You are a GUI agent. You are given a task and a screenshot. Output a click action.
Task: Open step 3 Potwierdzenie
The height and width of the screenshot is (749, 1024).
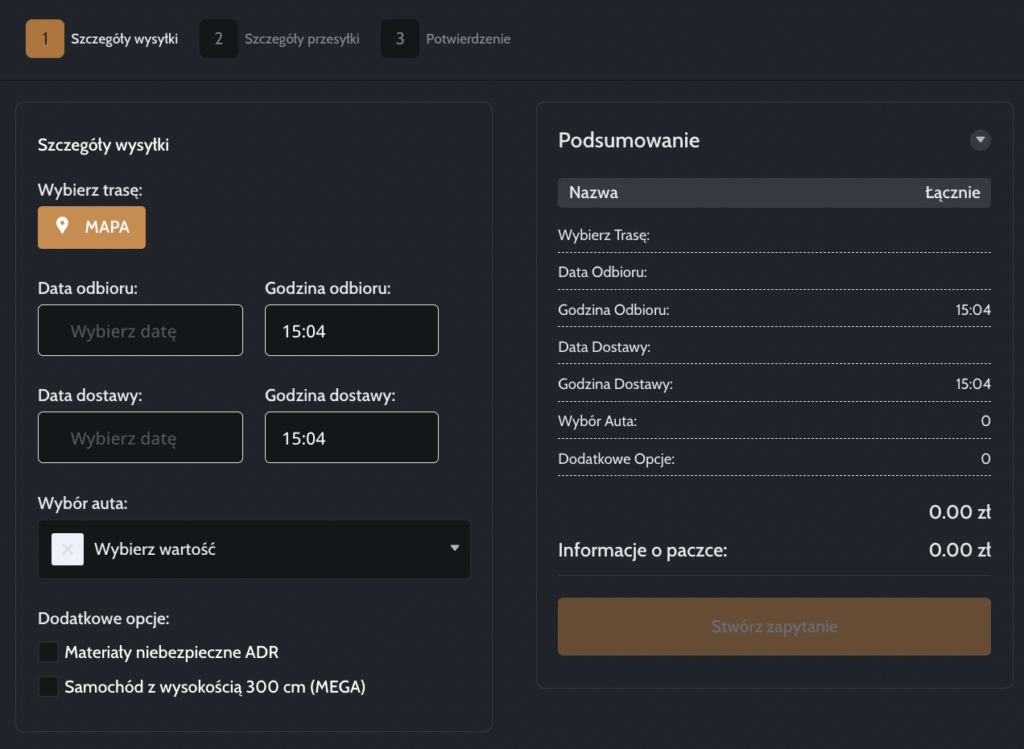[x=468, y=39]
